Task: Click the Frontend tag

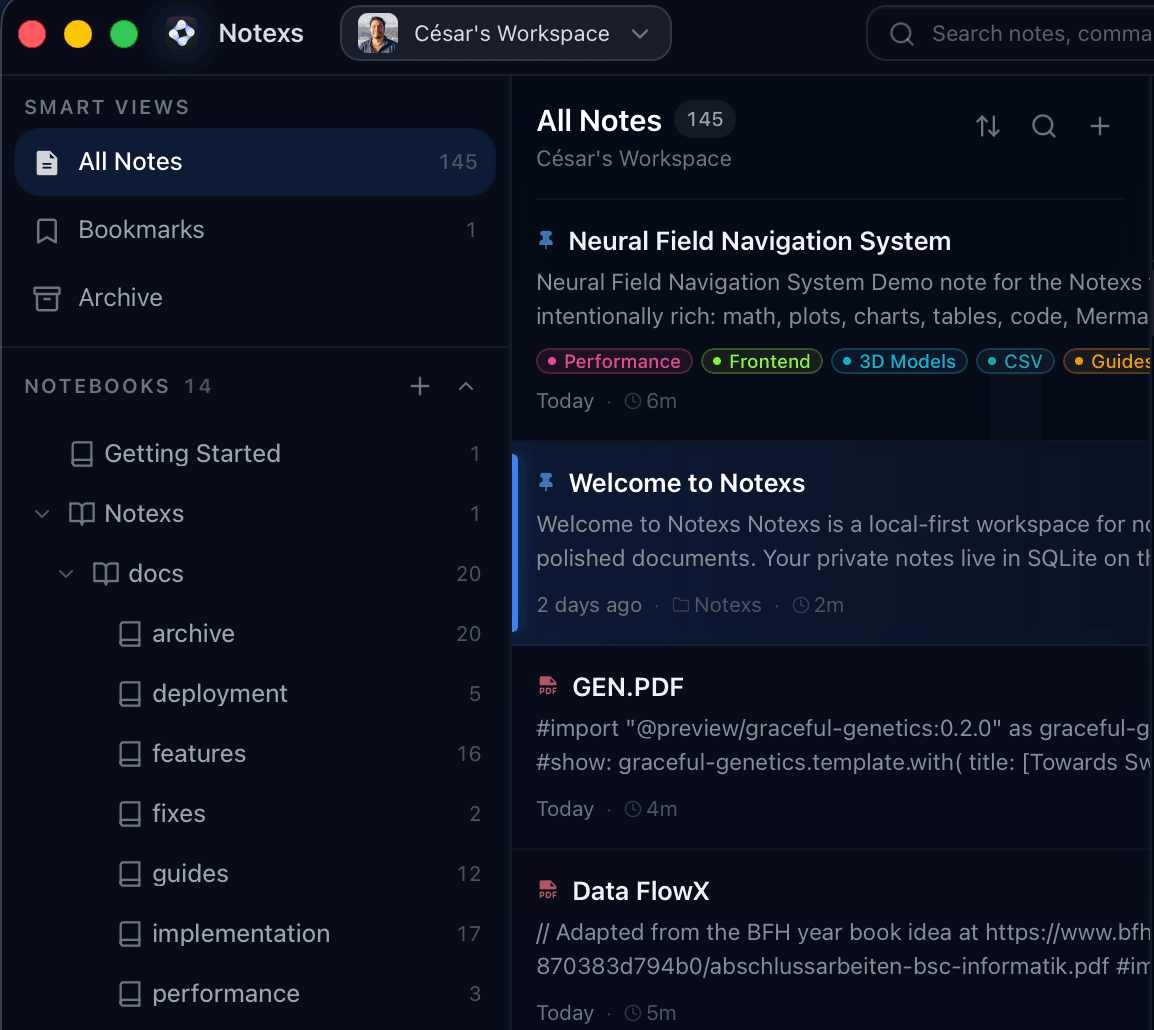Action: [x=762, y=361]
